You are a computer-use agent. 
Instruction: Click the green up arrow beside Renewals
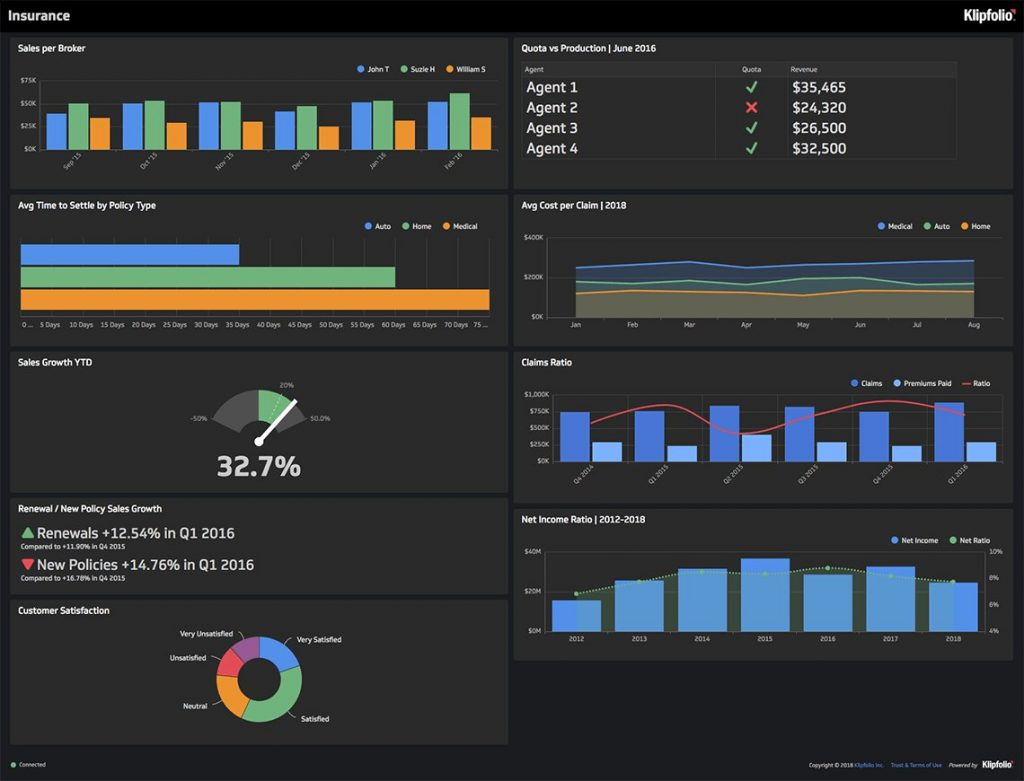click(x=27, y=533)
